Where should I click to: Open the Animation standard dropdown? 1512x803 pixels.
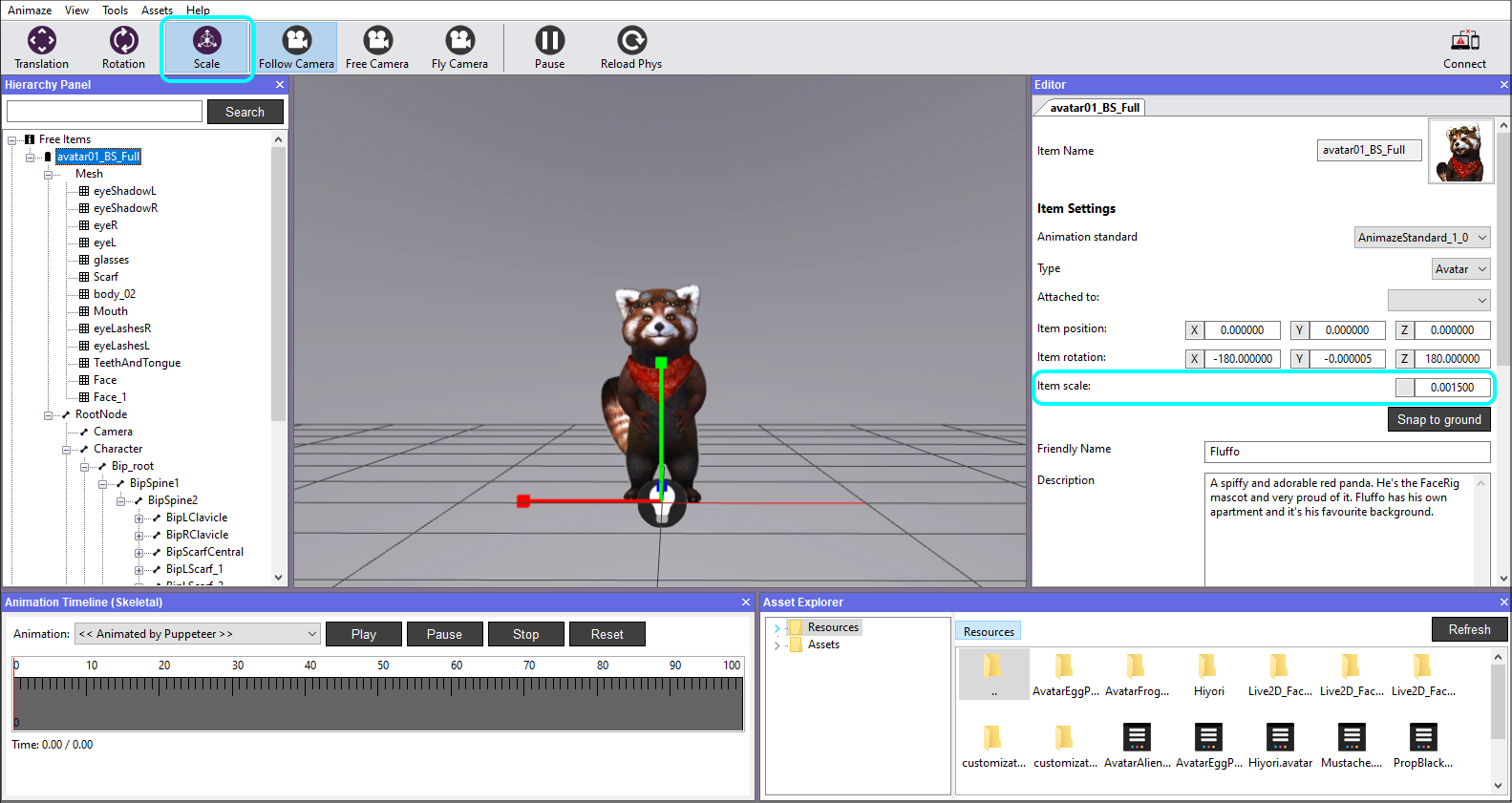coord(1422,238)
